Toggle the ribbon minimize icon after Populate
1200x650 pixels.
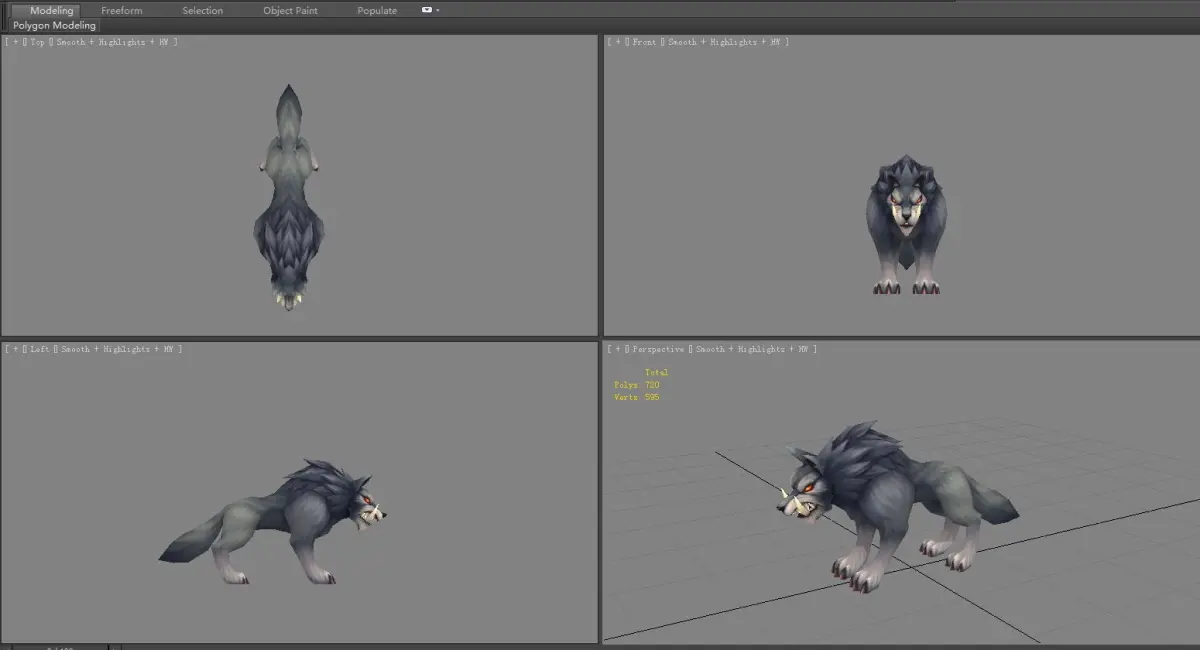click(x=427, y=10)
